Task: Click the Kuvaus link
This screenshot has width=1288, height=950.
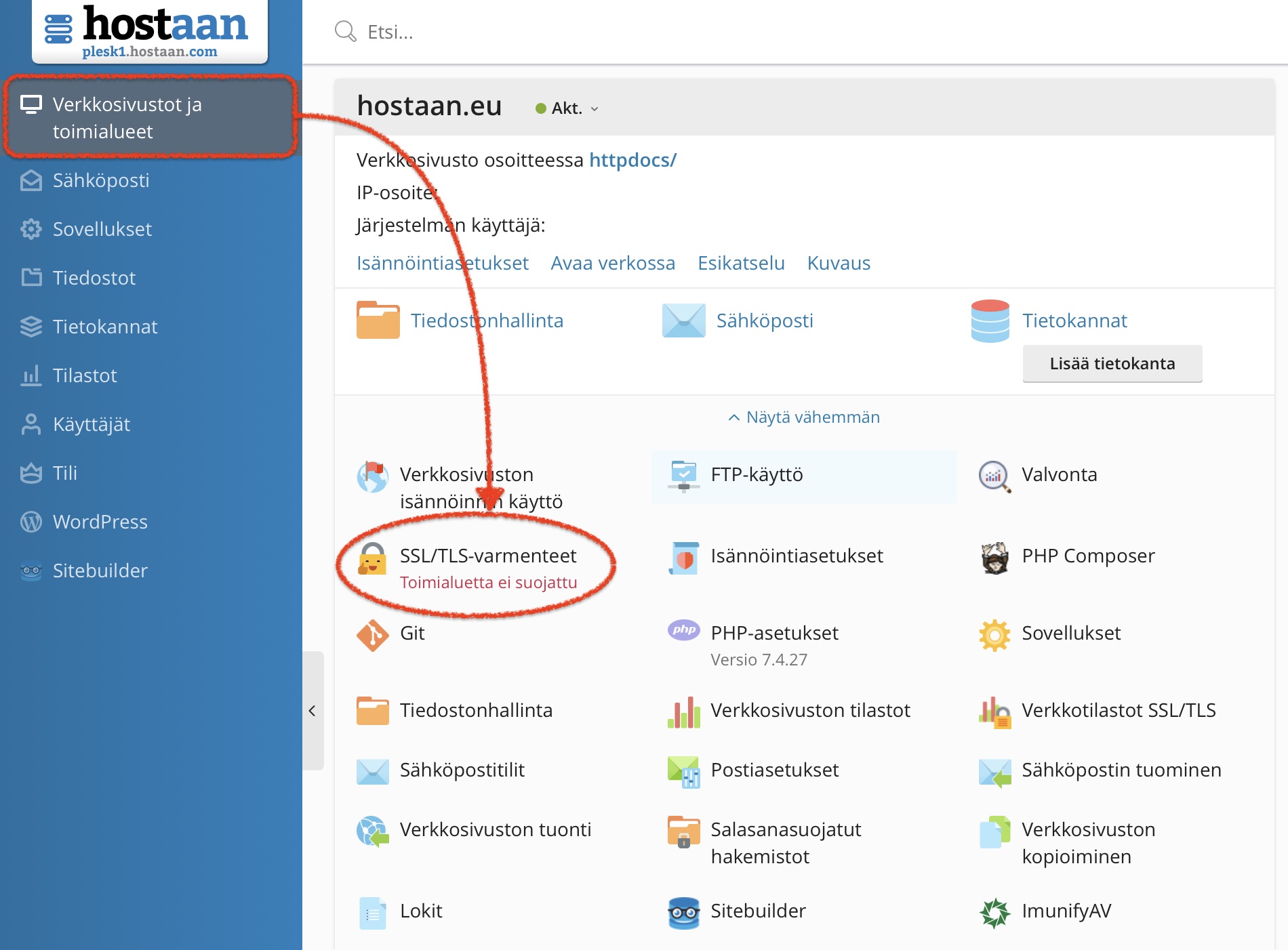Action: pos(839,263)
